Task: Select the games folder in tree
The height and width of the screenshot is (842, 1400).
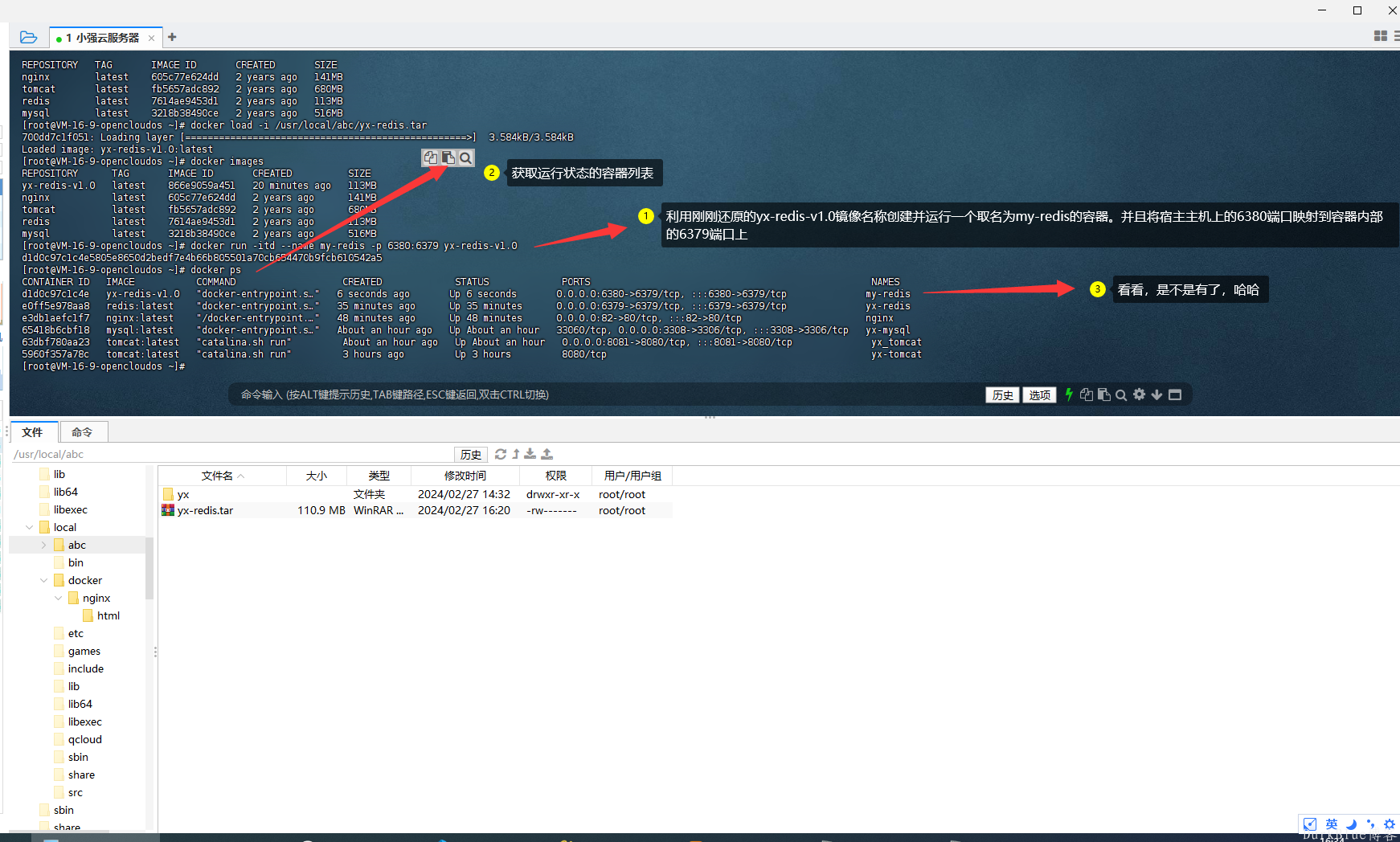Action: tap(84, 651)
